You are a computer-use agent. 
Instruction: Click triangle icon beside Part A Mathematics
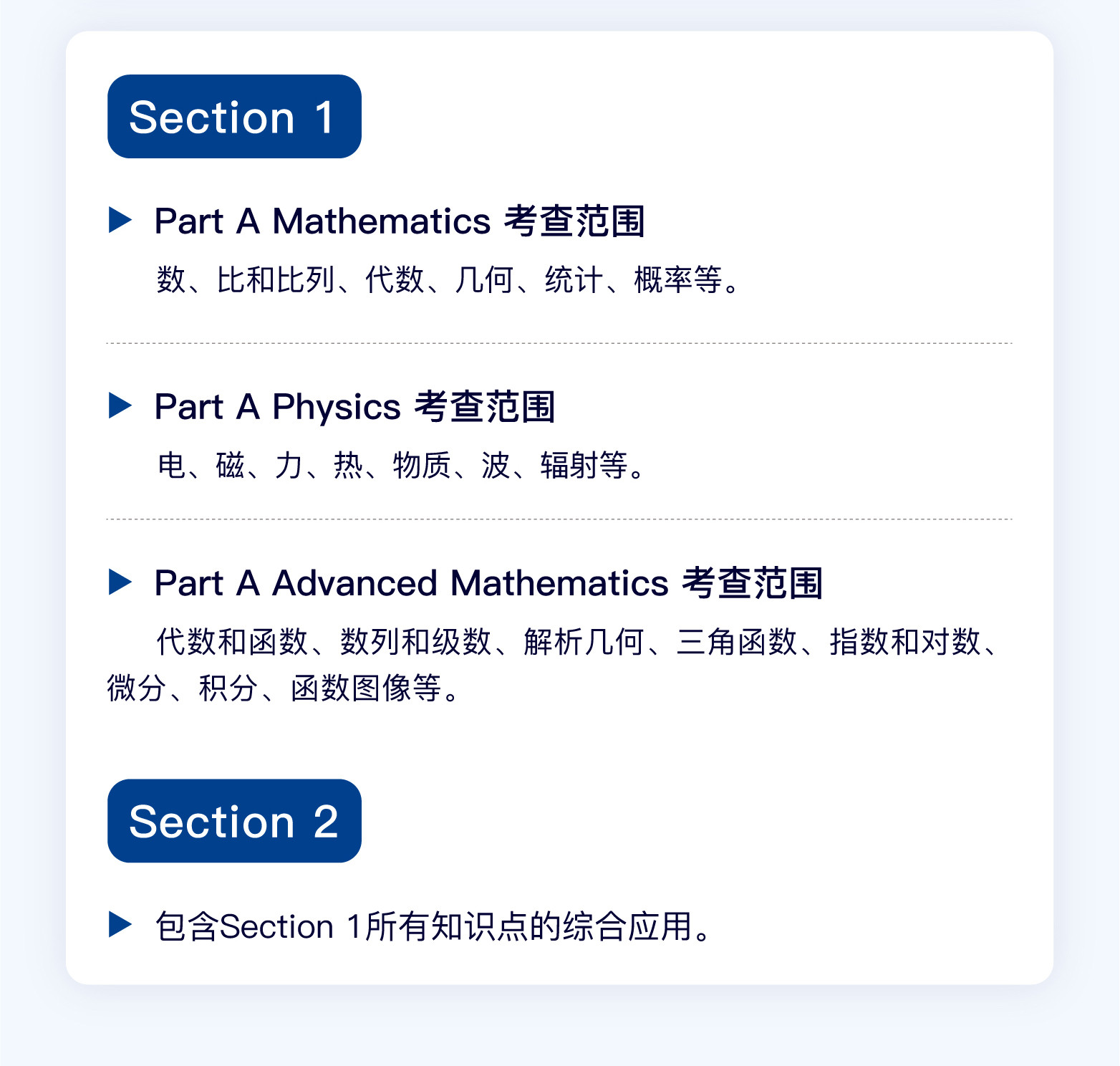[120, 220]
